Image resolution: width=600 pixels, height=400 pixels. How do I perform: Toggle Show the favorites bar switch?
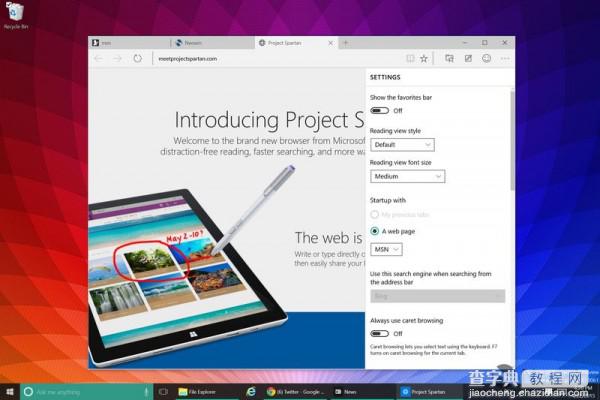click(x=379, y=111)
